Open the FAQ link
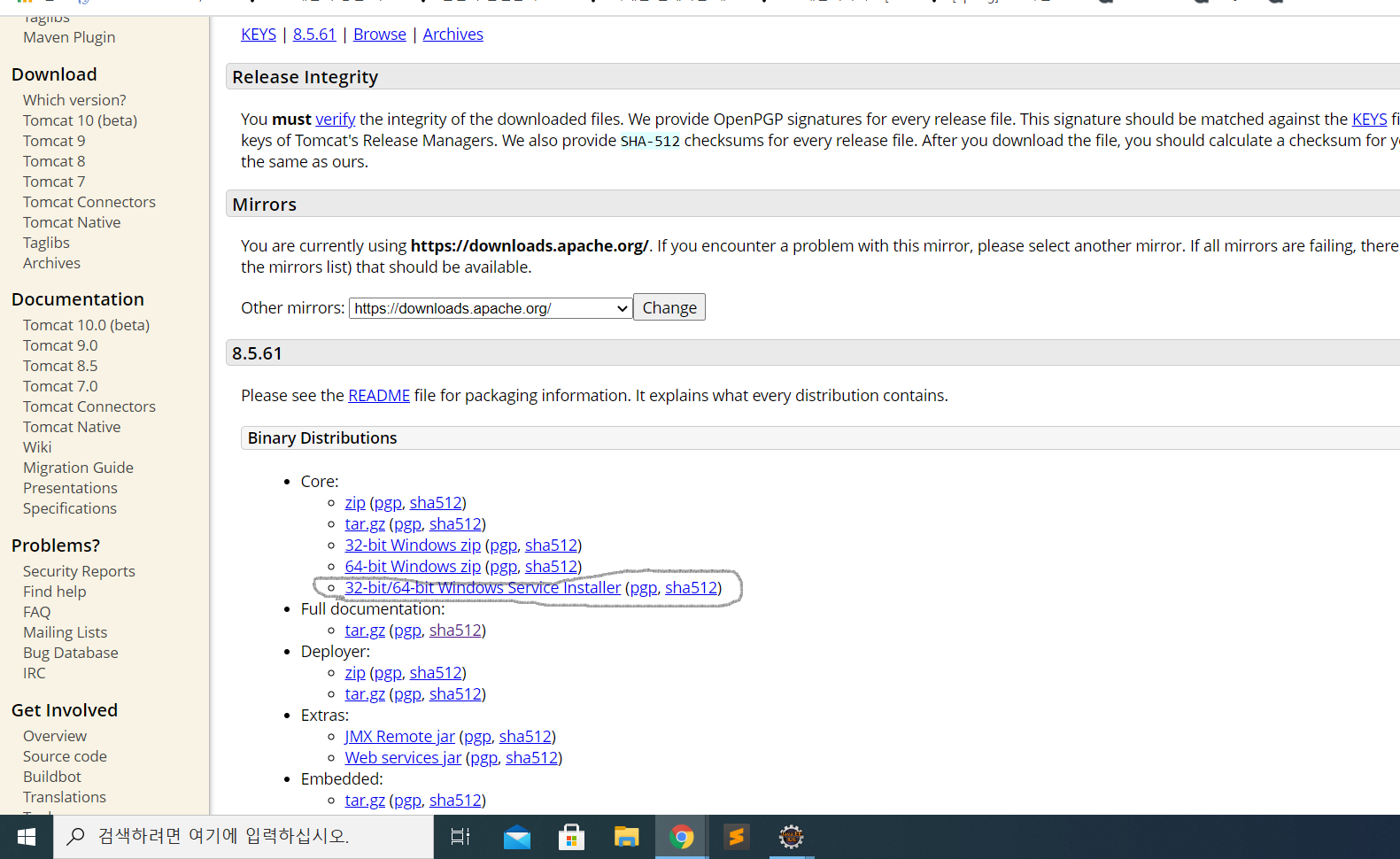The width and height of the screenshot is (1400, 859). coord(36,612)
